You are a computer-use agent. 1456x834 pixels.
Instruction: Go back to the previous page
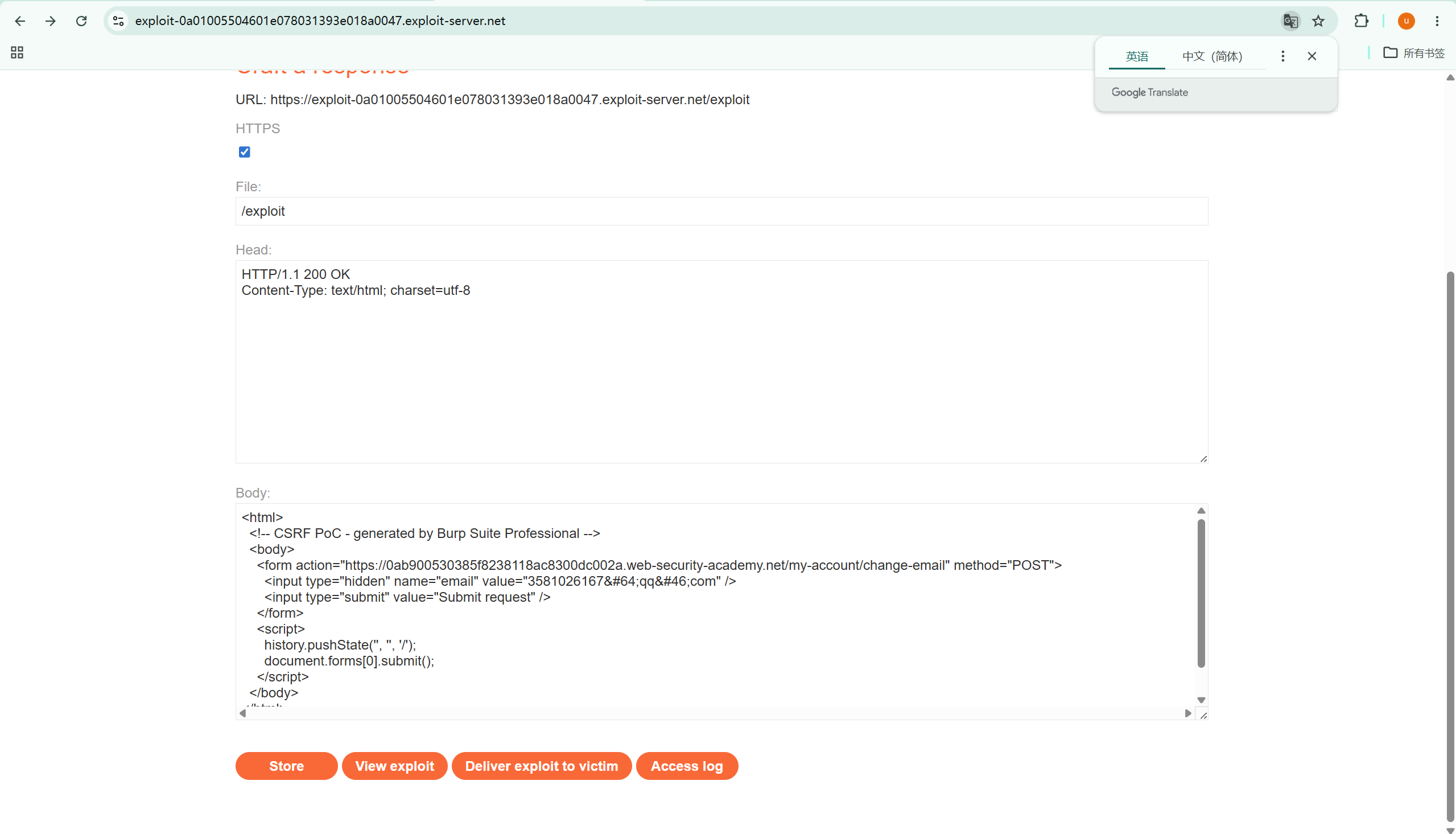20,21
